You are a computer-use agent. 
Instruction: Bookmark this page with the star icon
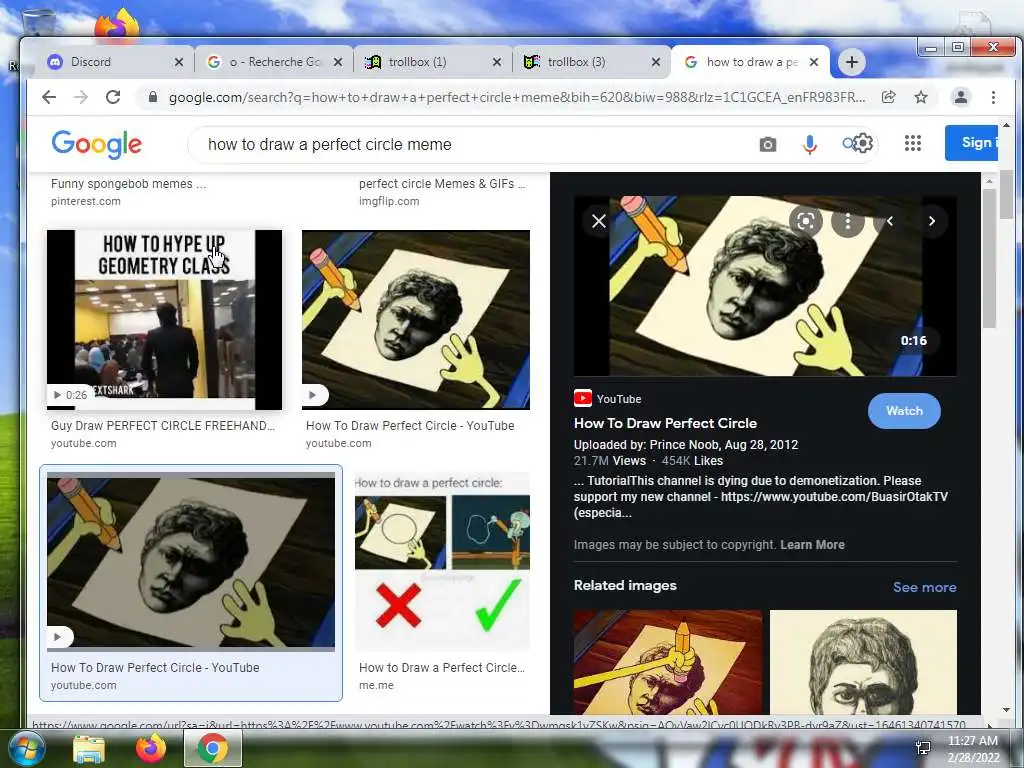click(921, 97)
